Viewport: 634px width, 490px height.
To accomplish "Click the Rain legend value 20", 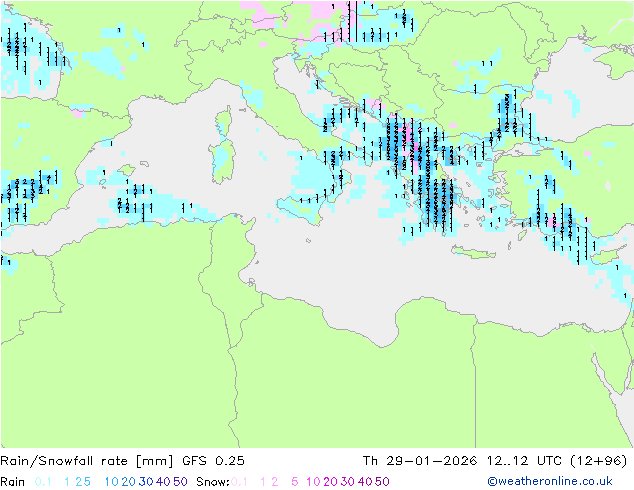I will (128, 482).
